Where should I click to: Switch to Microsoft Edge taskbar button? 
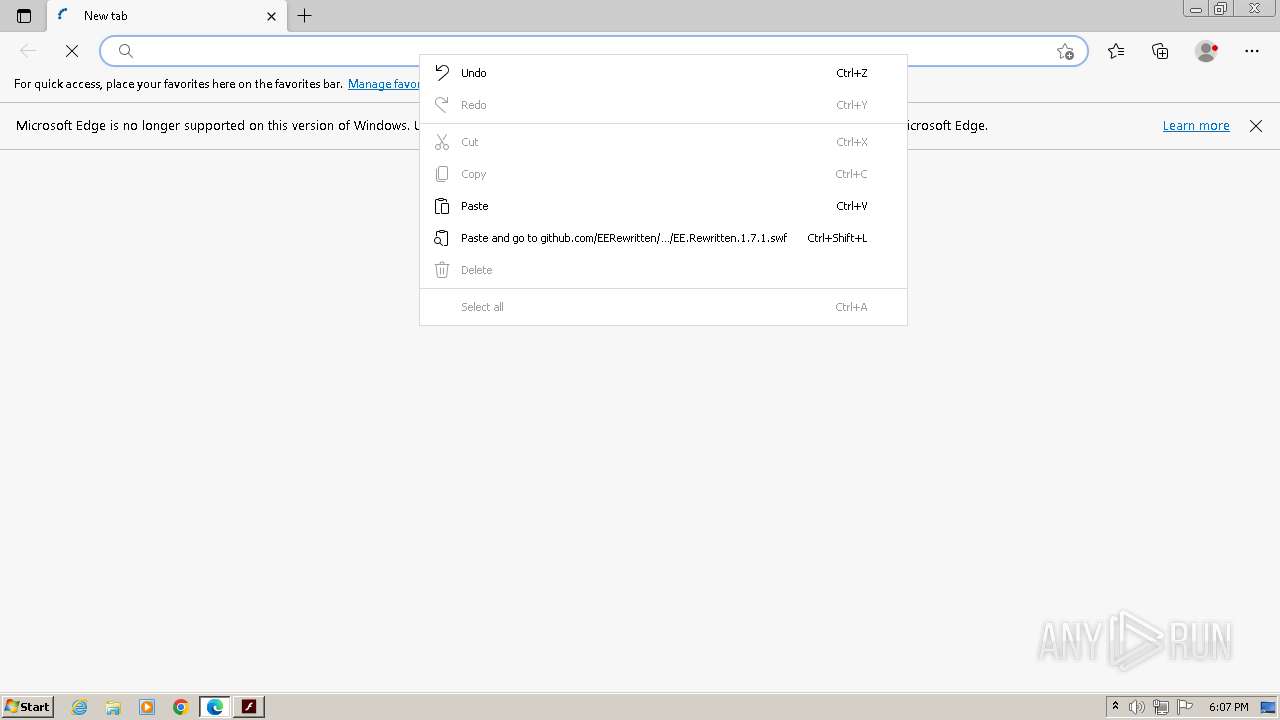click(x=215, y=707)
